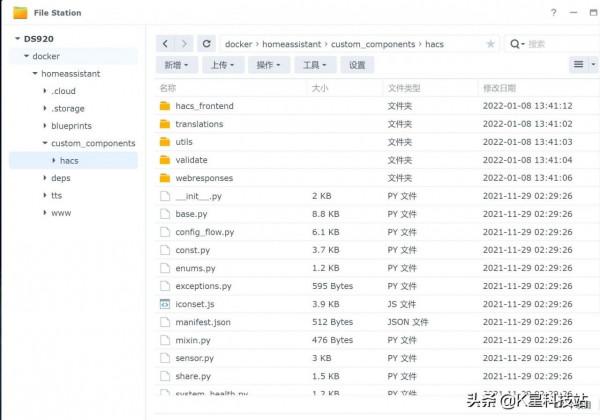Click the search magnifier icon
The image size is (600, 420).
pos(515,44)
